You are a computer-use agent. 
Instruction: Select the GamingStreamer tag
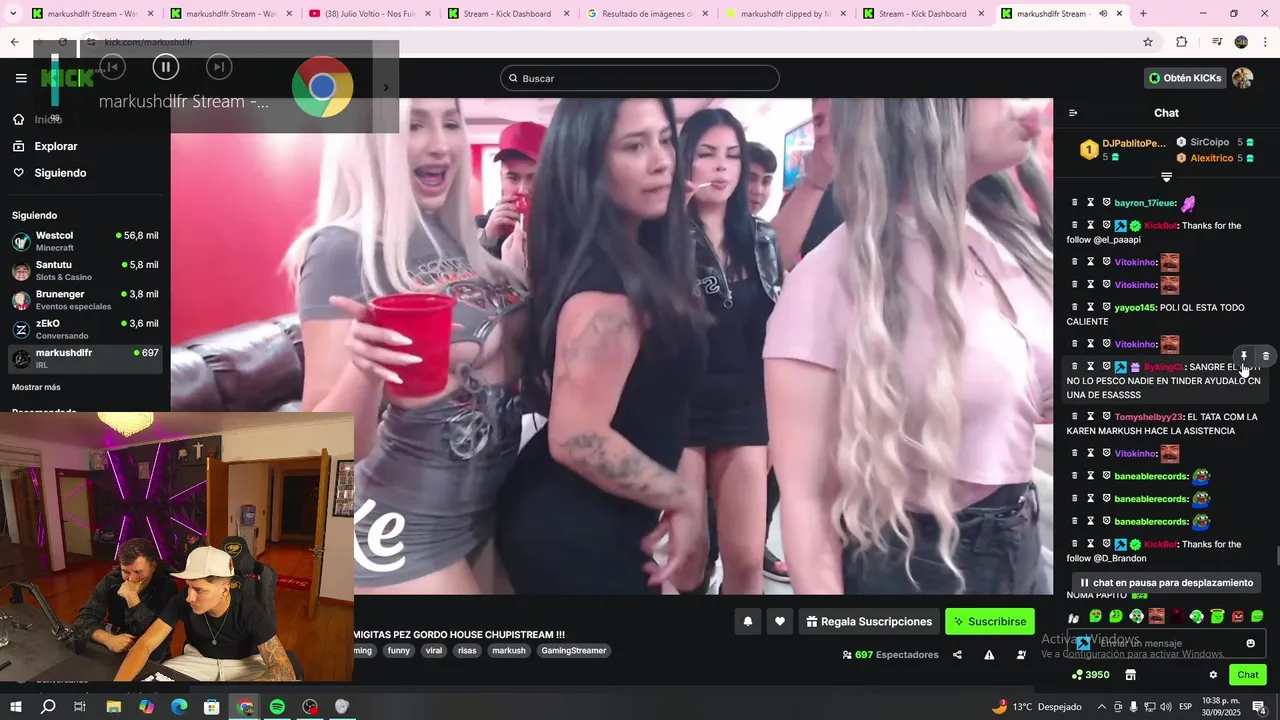click(574, 651)
